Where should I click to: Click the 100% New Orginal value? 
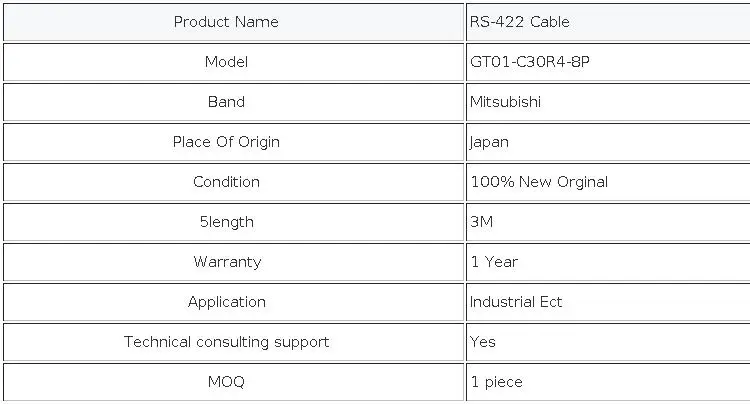tap(539, 182)
